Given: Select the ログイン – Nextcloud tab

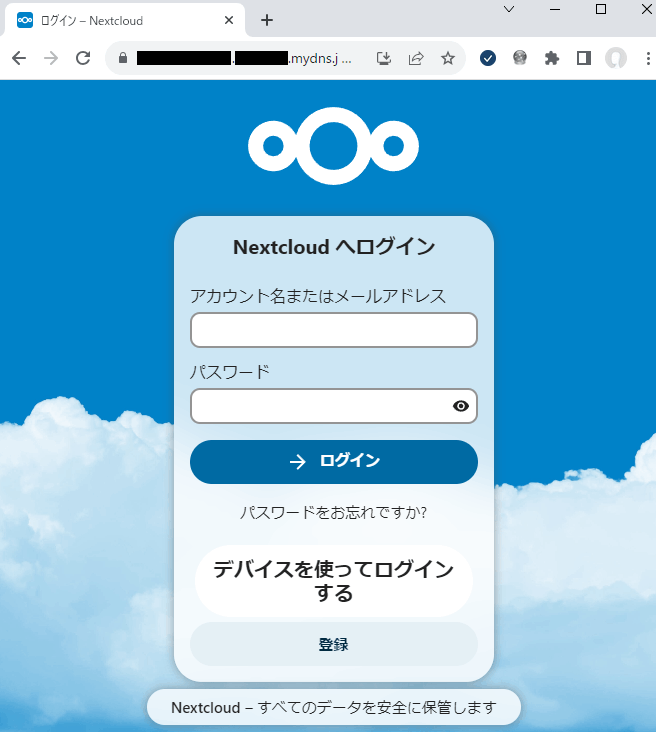Looking at the screenshot, I should click(x=124, y=20).
